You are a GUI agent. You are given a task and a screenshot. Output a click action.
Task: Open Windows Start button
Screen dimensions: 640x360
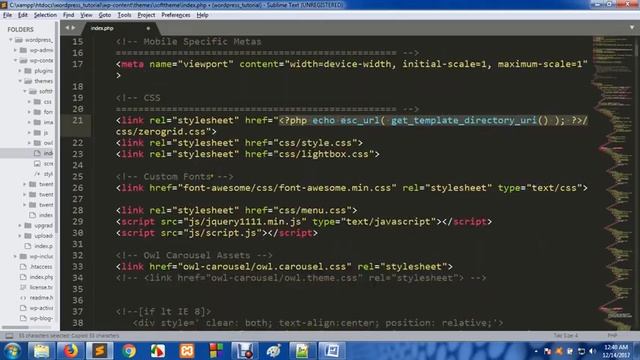tap(13, 351)
